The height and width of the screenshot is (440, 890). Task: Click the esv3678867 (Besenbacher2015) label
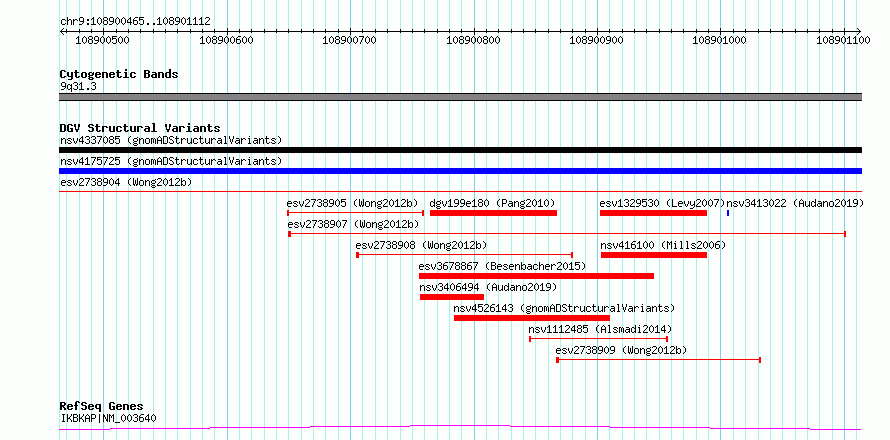(502, 266)
